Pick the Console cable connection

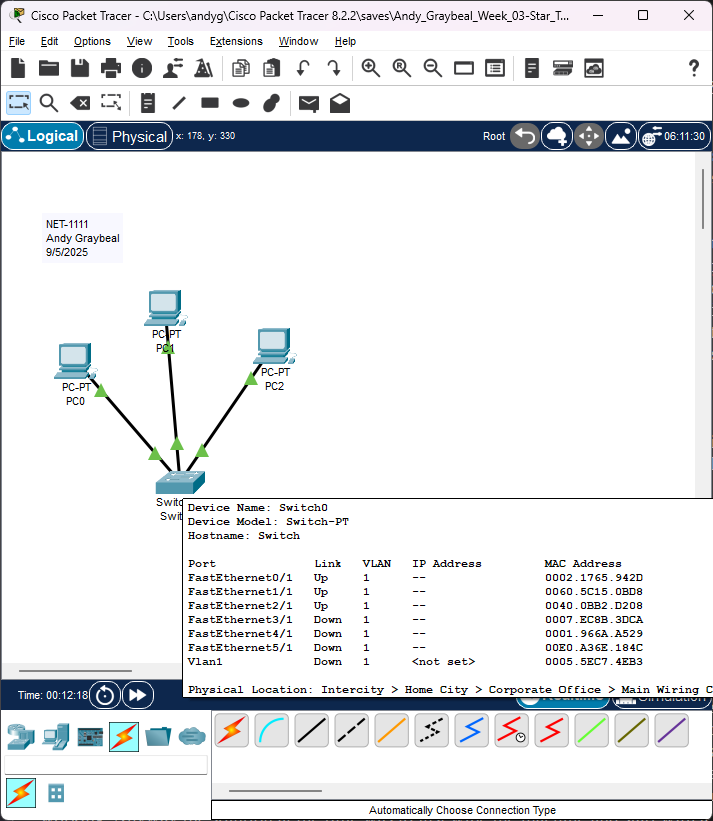[x=271, y=731]
